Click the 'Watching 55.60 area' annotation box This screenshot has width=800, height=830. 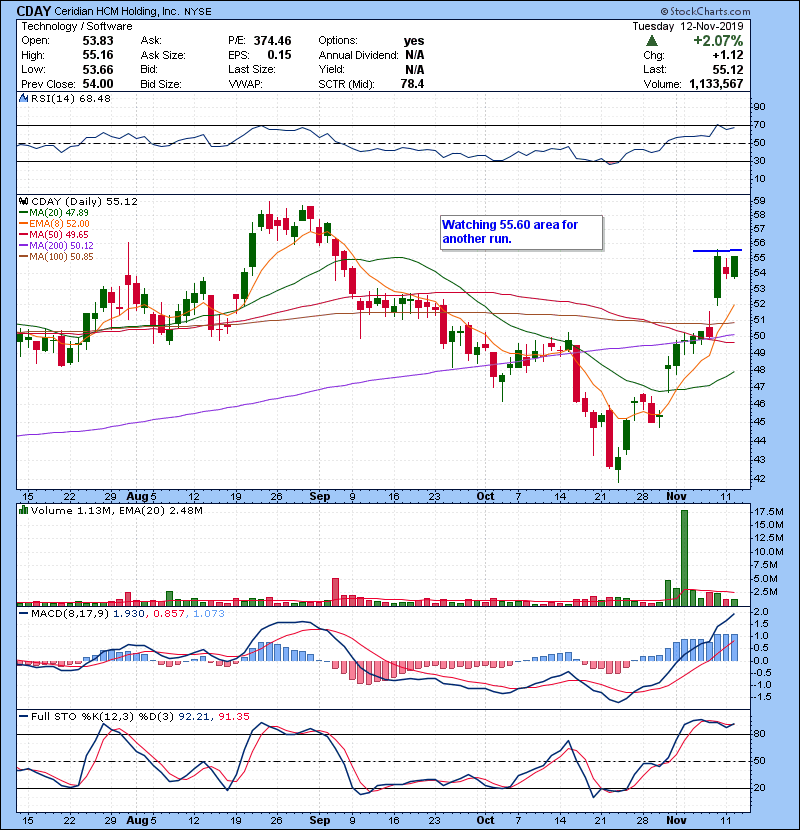(x=521, y=232)
